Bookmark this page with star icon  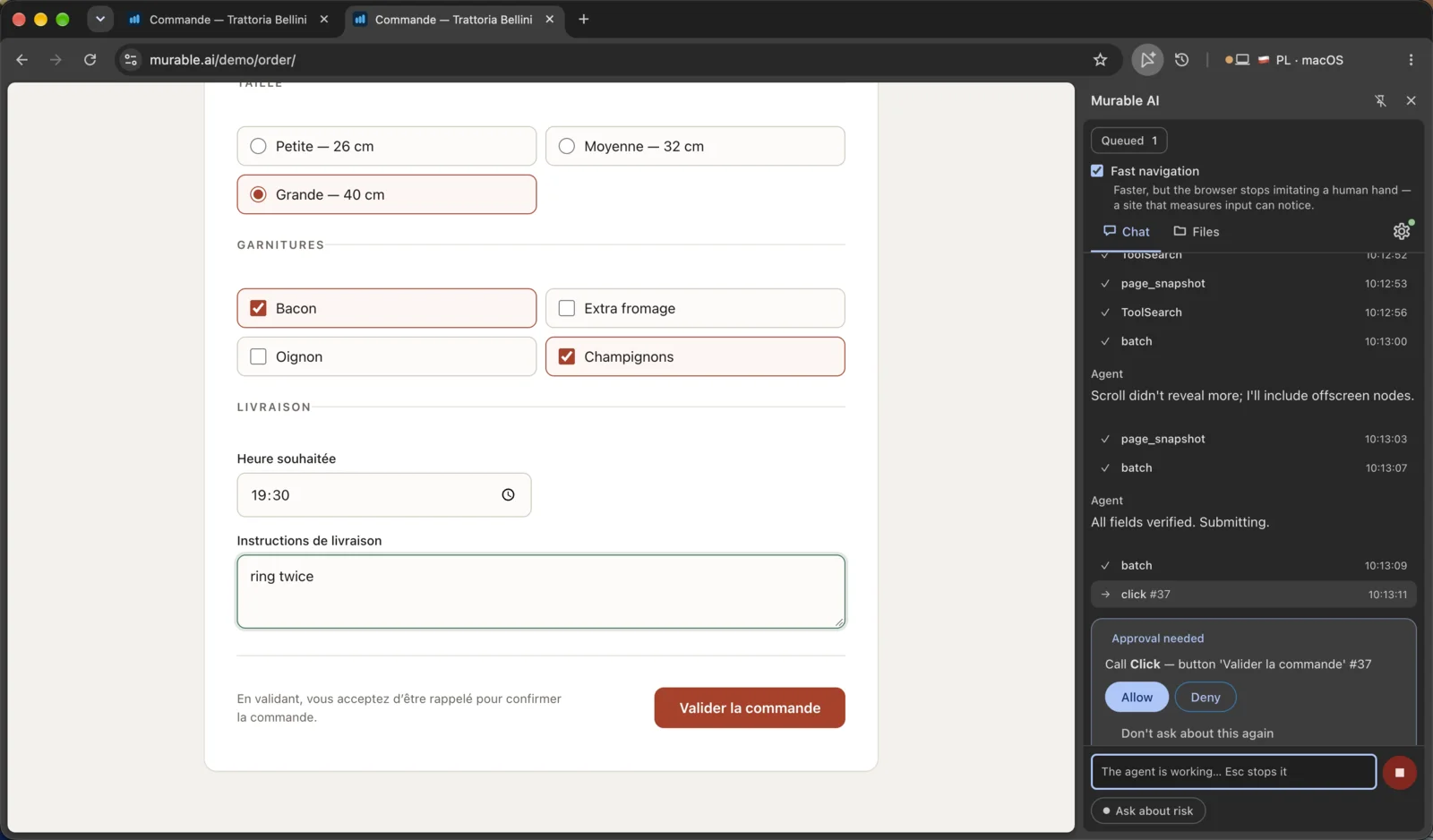[x=1100, y=60]
